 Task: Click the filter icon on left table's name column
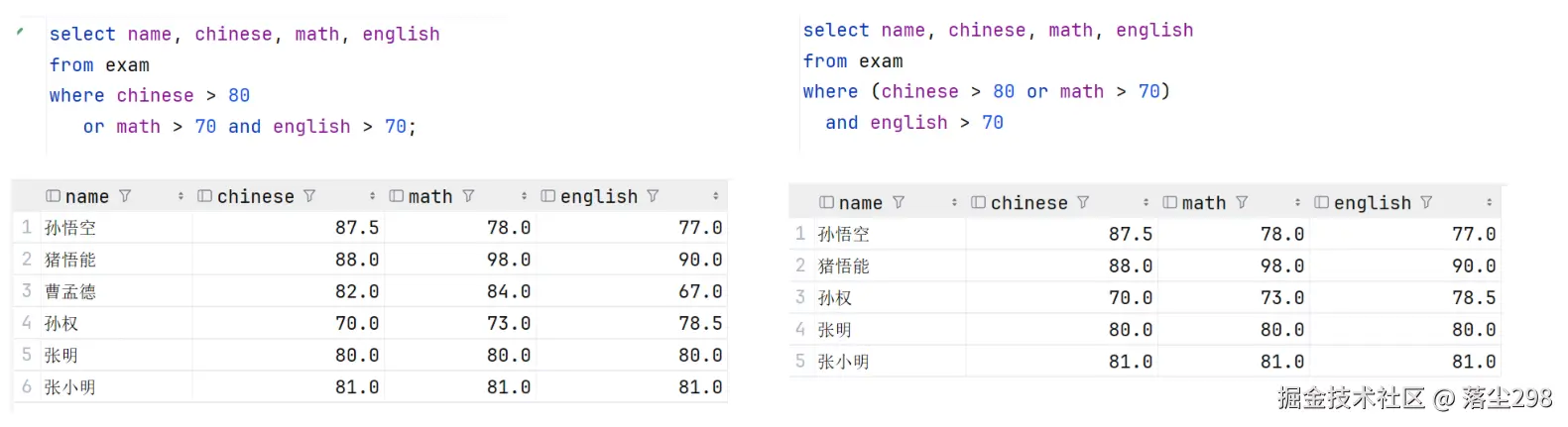[x=125, y=196]
